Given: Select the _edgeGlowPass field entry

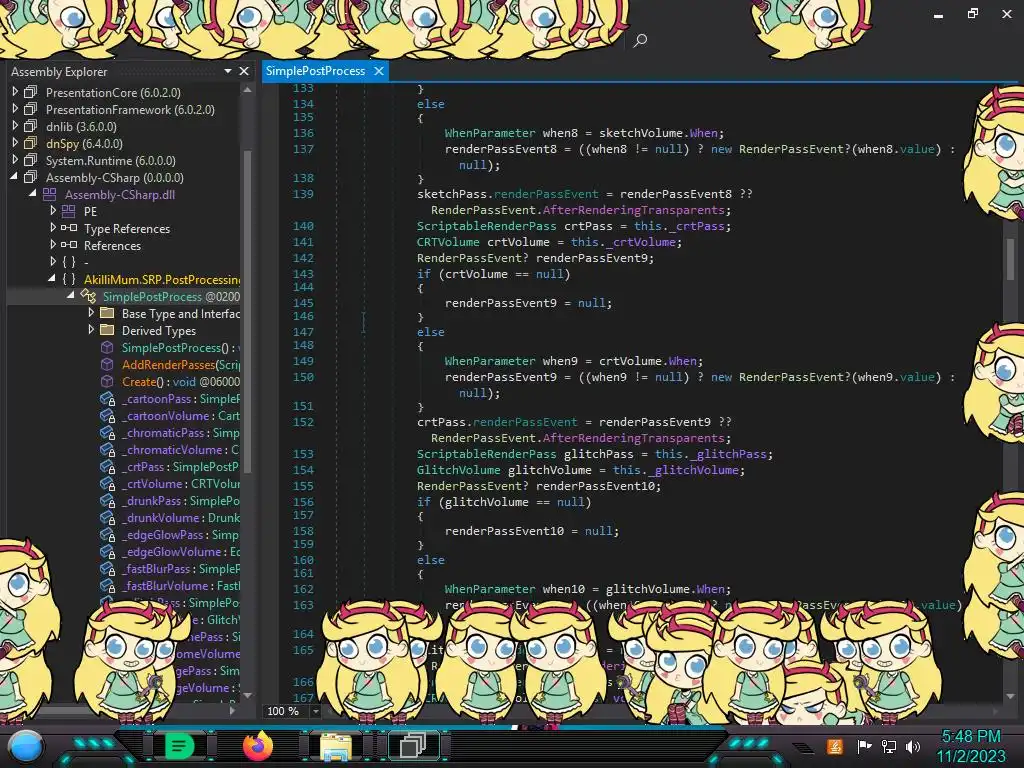Looking at the screenshot, I should point(180,534).
